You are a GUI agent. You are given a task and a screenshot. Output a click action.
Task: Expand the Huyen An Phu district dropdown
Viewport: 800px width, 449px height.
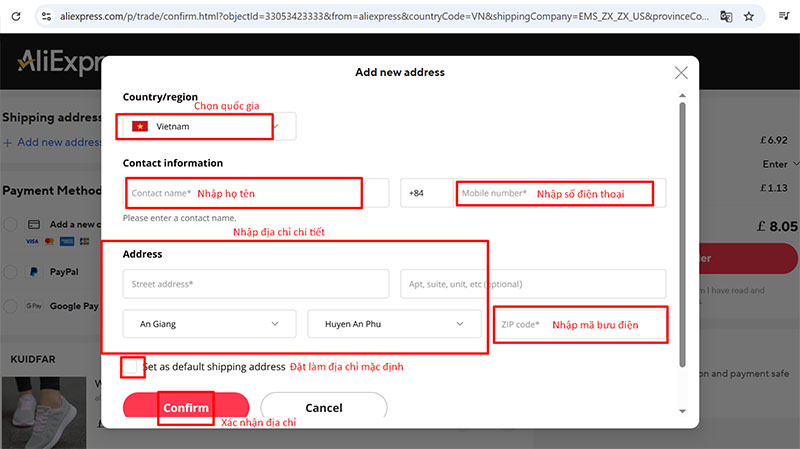pos(394,324)
